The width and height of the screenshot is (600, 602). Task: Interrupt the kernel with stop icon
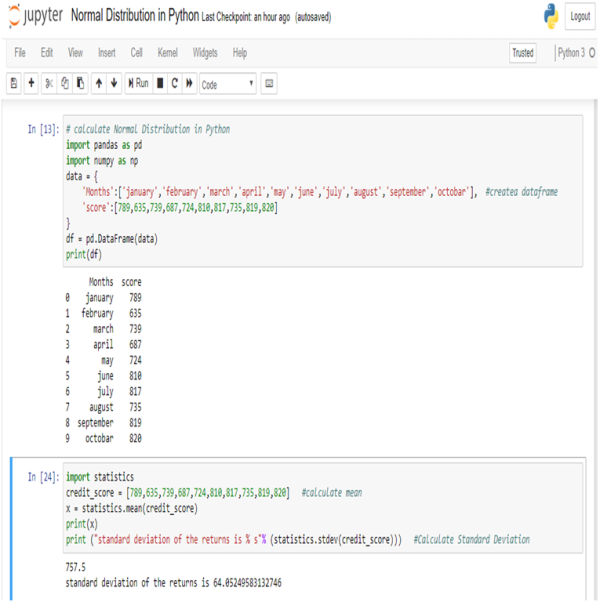(x=161, y=85)
